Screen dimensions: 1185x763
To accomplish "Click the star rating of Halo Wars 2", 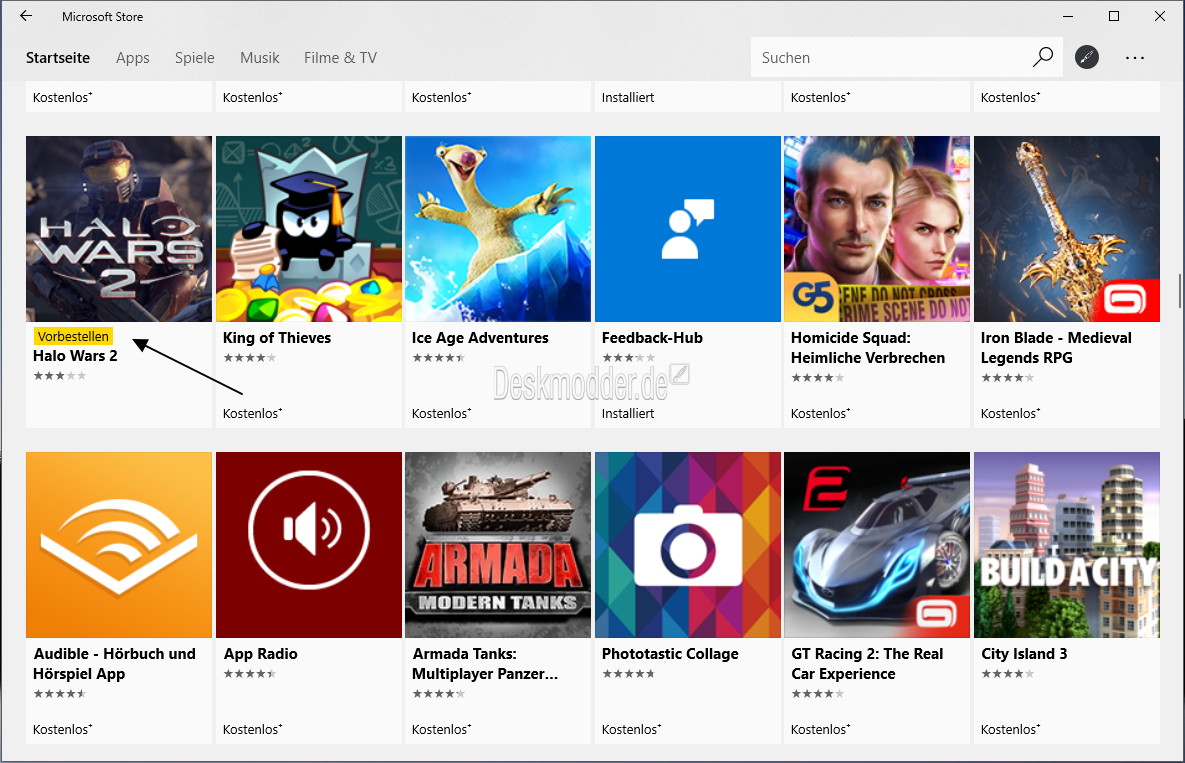I will (x=60, y=375).
